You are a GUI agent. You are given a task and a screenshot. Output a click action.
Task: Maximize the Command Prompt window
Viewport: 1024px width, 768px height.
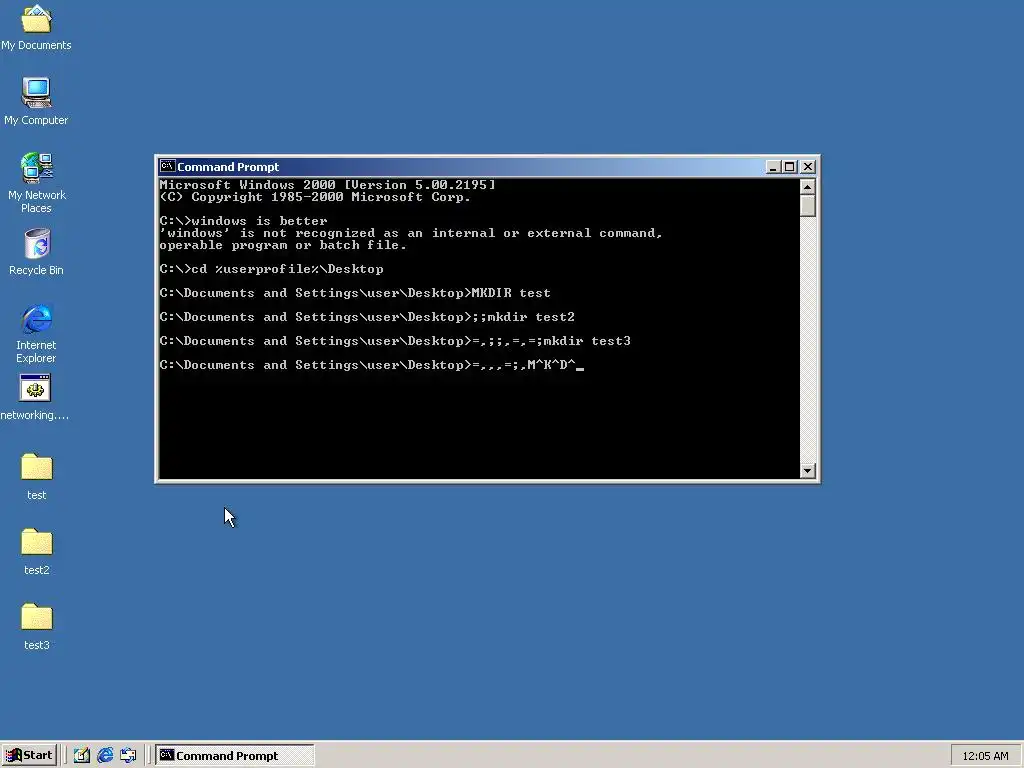click(790, 167)
